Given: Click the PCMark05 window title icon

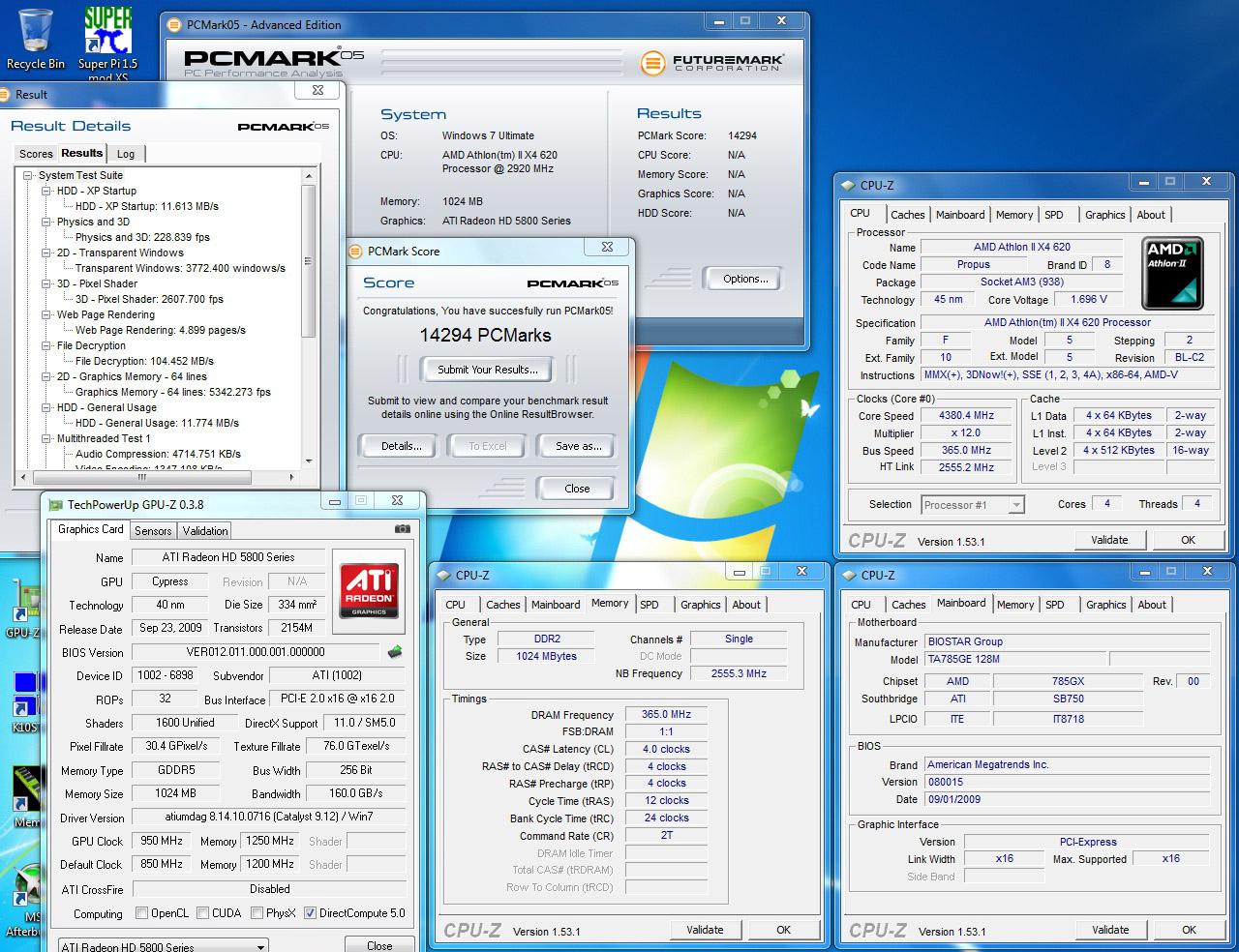Looking at the screenshot, I should point(174,24).
